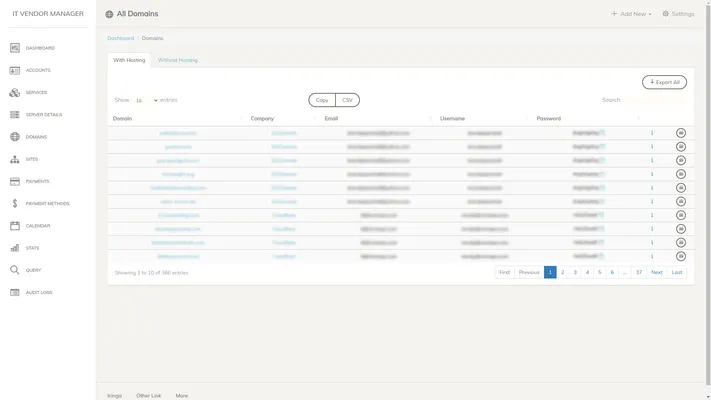711x400 pixels.
Task: Open Audit Logs in the sidebar
Action: [x=39, y=292]
